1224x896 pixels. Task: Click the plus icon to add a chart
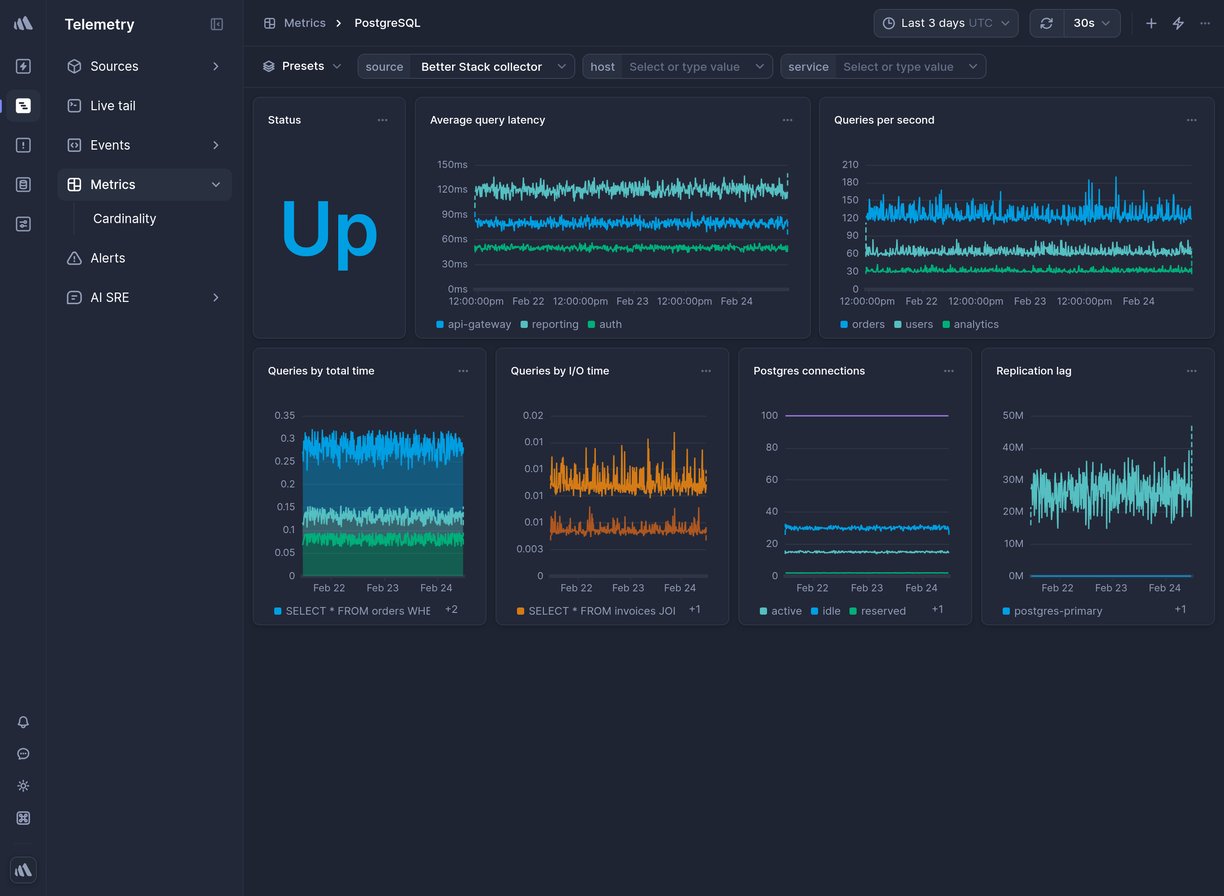(1150, 22)
